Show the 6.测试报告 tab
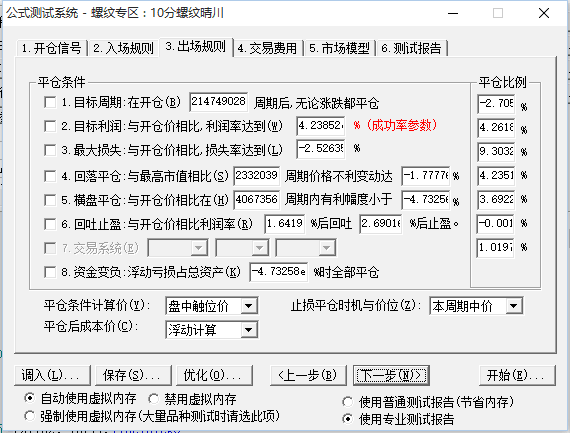 (411, 48)
